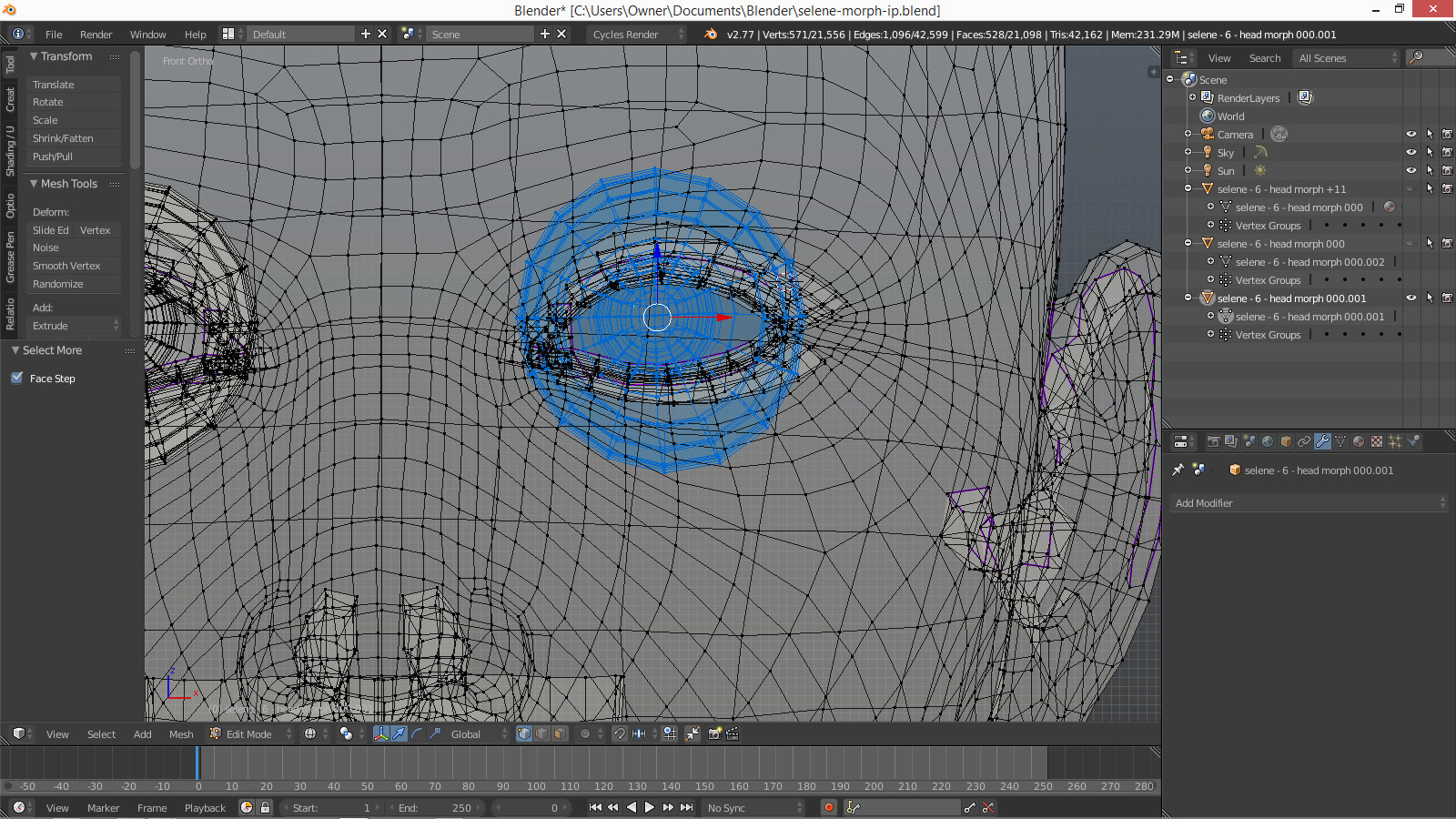This screenshot has height=819, width=1456.
Task: Collapse the Select More operator panel
Action: click(15, 350)
